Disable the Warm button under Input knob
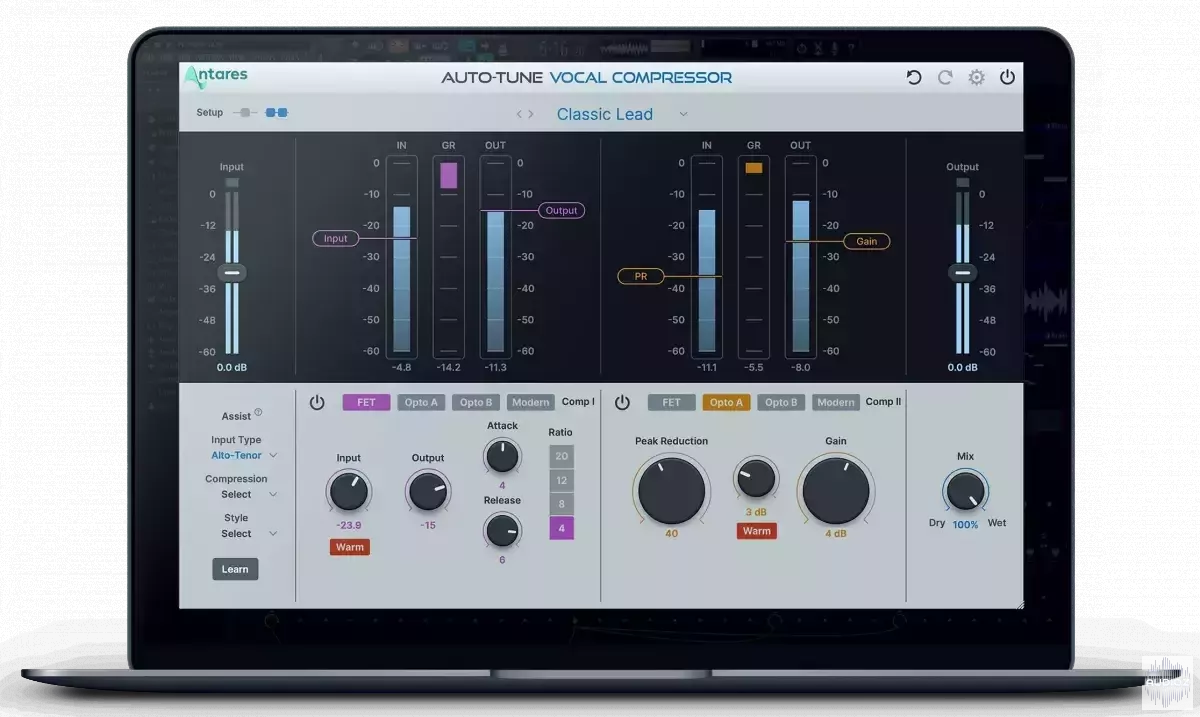The height and width of the screenshot is (717, 1200). tap(350, 547)
